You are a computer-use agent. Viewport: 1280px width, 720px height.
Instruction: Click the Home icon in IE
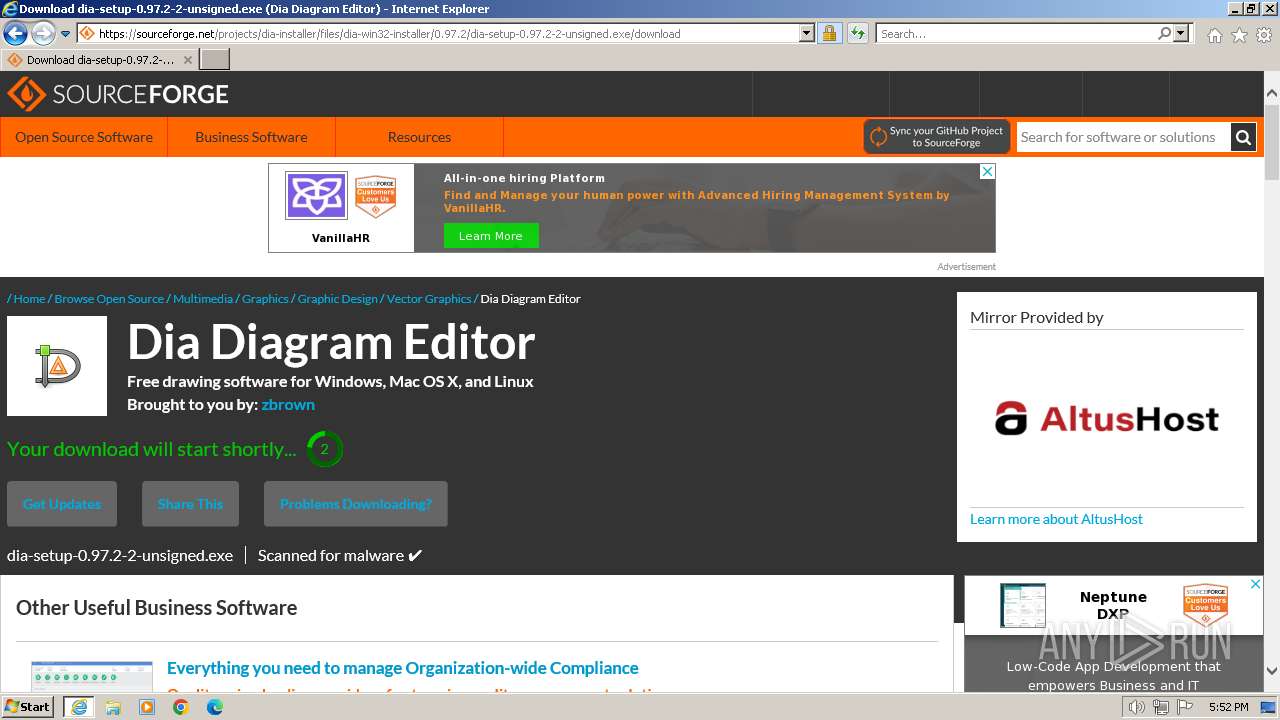click(1214, 35)
